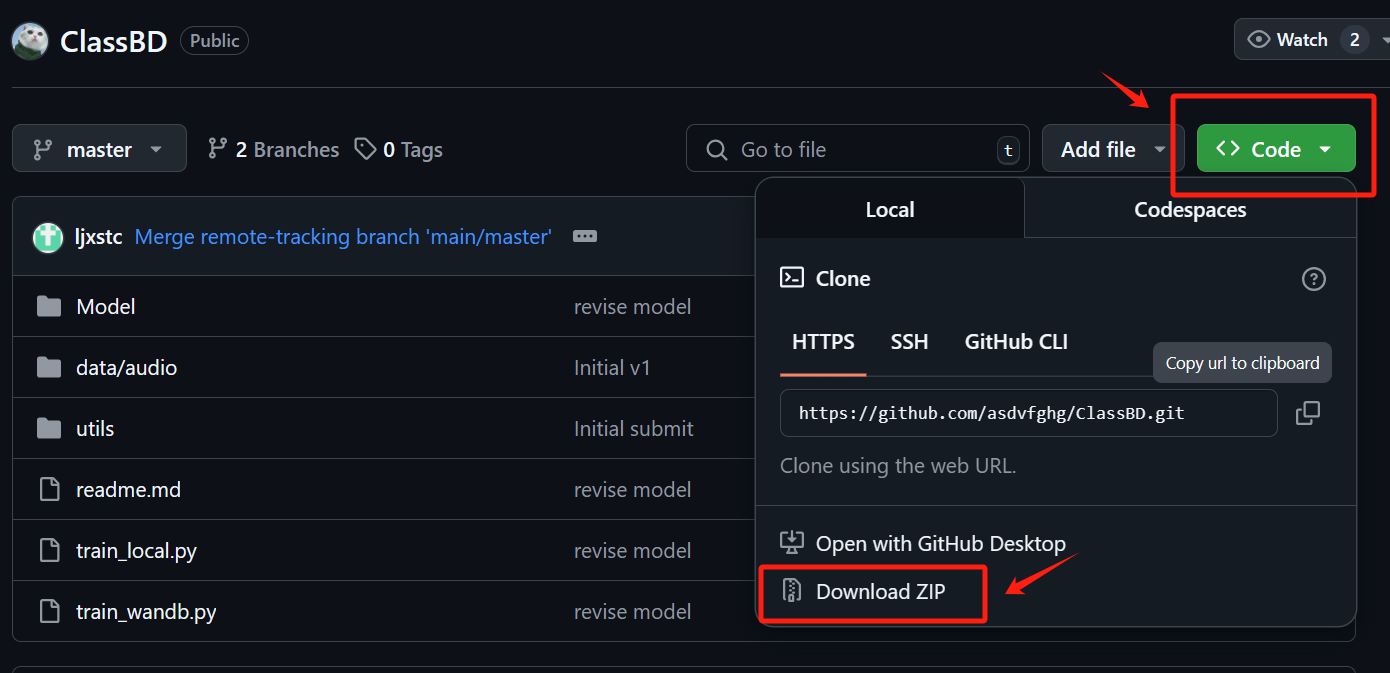Click the folder icon of utils
The image size is (1390, 673).
coord(49,428)
